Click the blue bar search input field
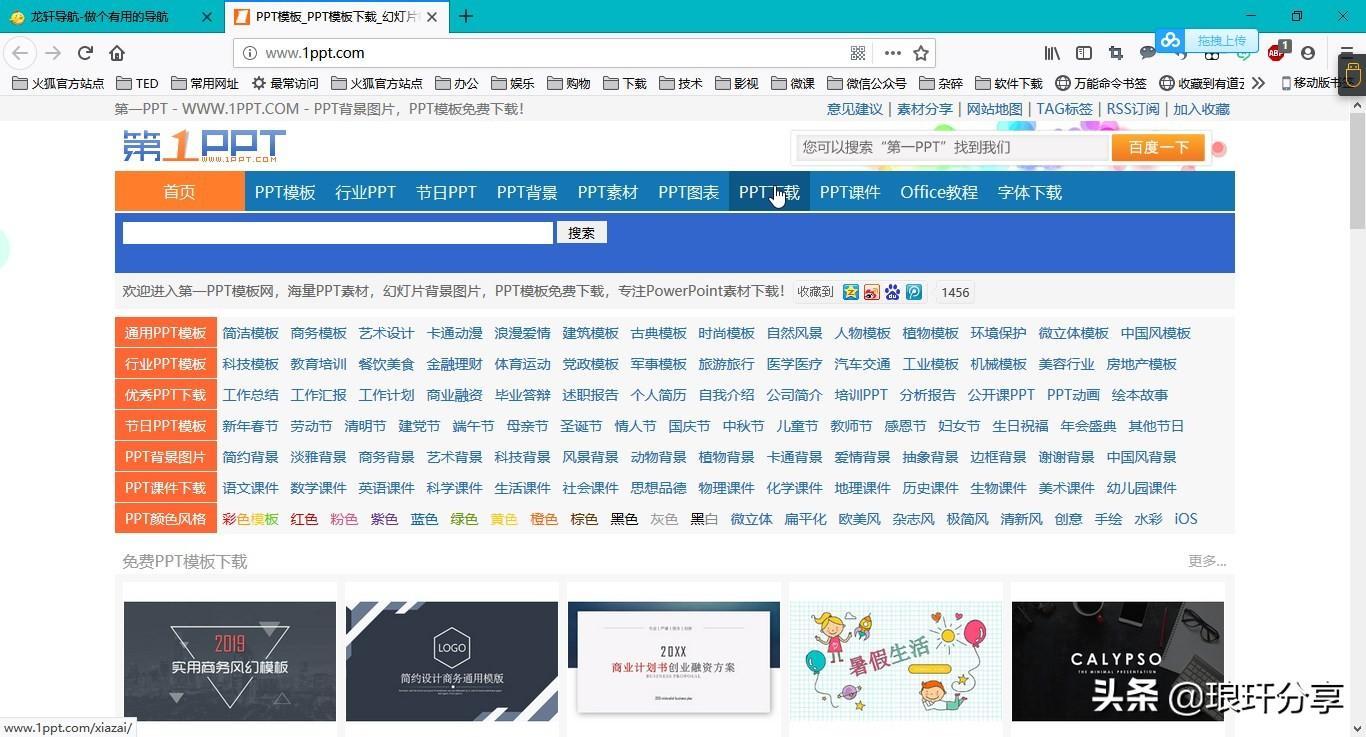Screen dimensions: 1366x737 tap(338, 233)
